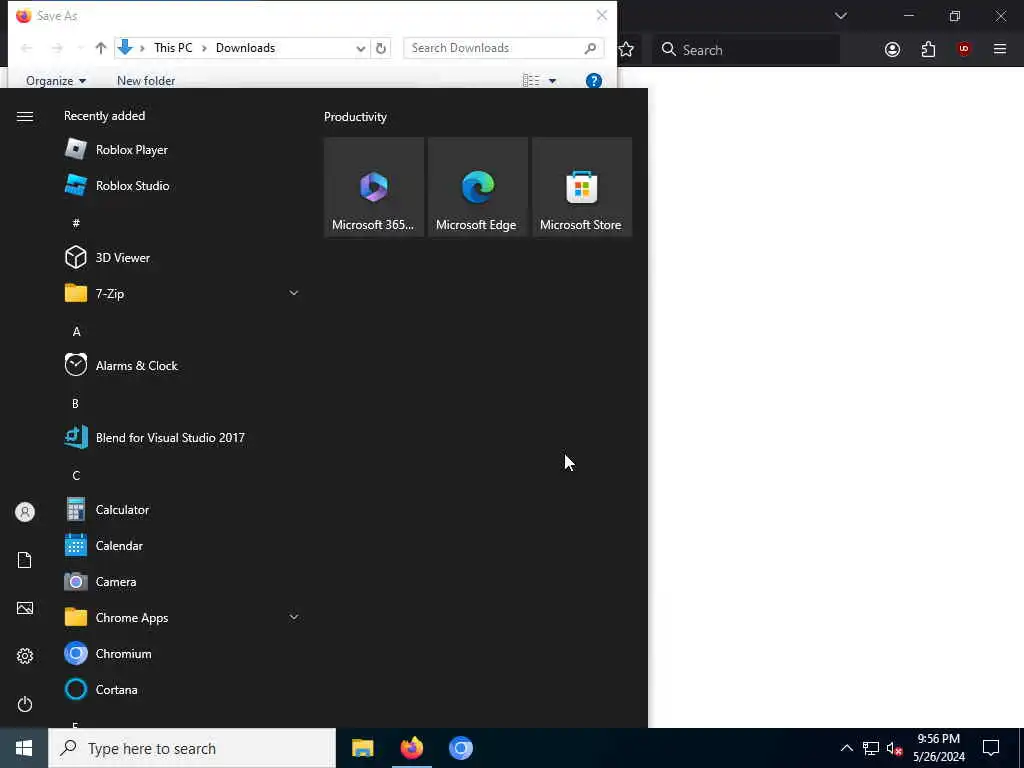Click the letter C section header

(x=76, y=475)
